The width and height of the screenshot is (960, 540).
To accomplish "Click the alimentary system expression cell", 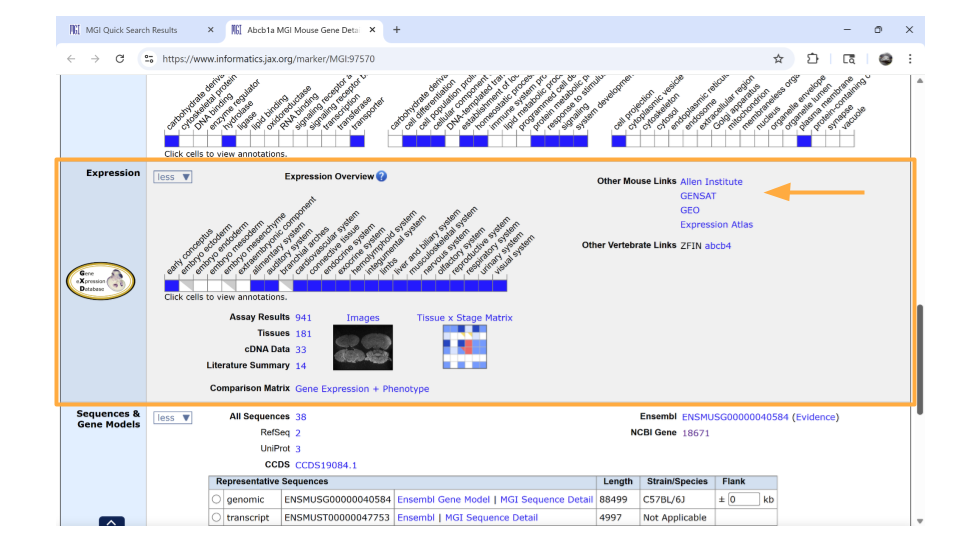I will (x=257, y=285).
